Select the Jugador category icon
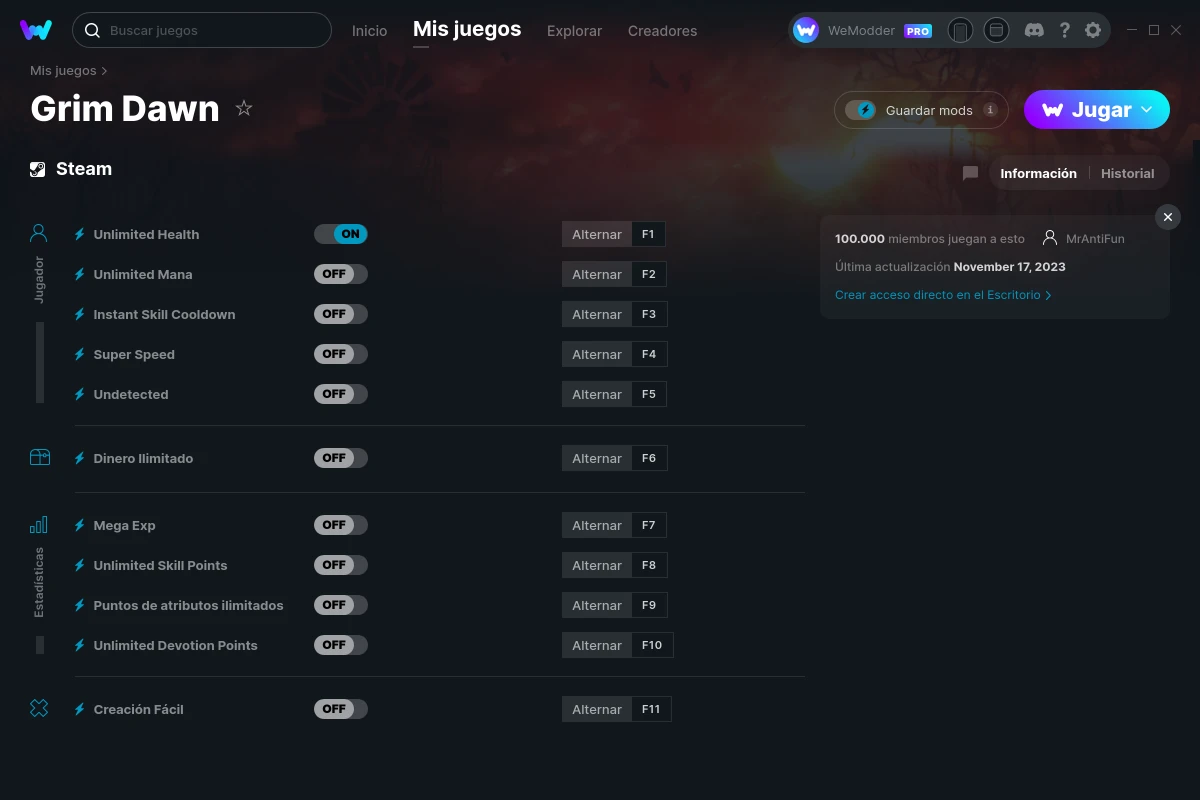 pos(39,234)
